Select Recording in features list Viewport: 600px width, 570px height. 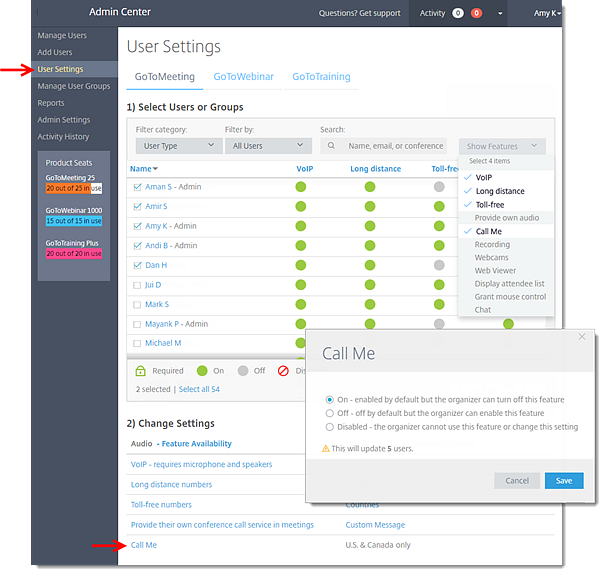(x=492, y=244)
